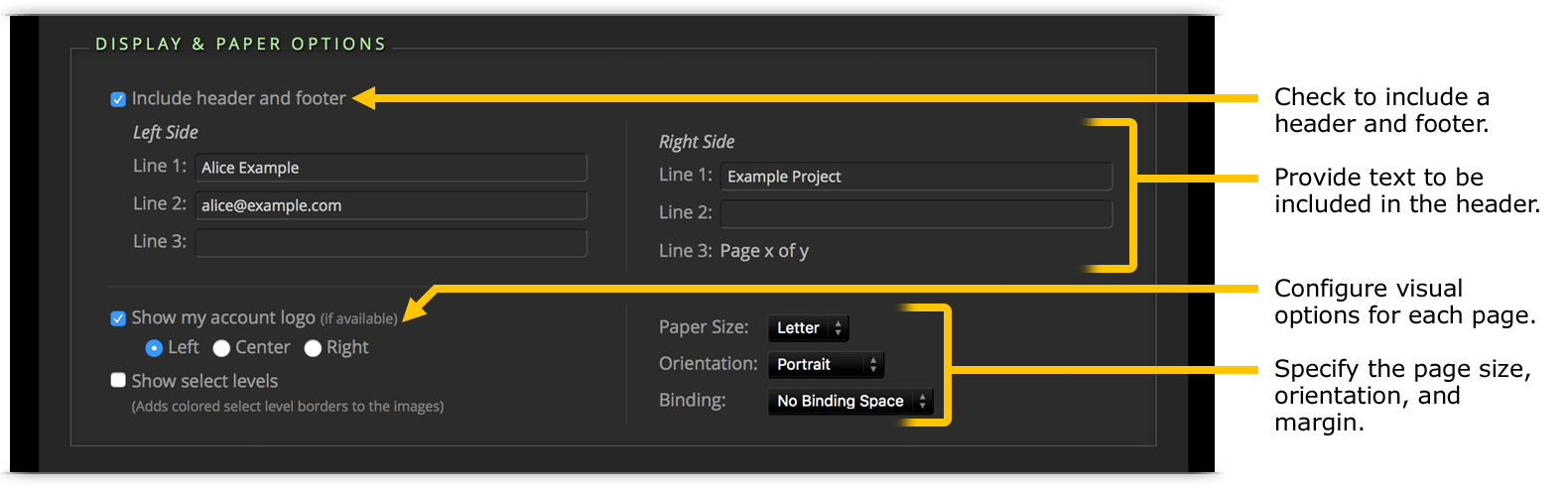Select the Right logo position radio button
The image size is (1568, 490).
pos(313,348)
